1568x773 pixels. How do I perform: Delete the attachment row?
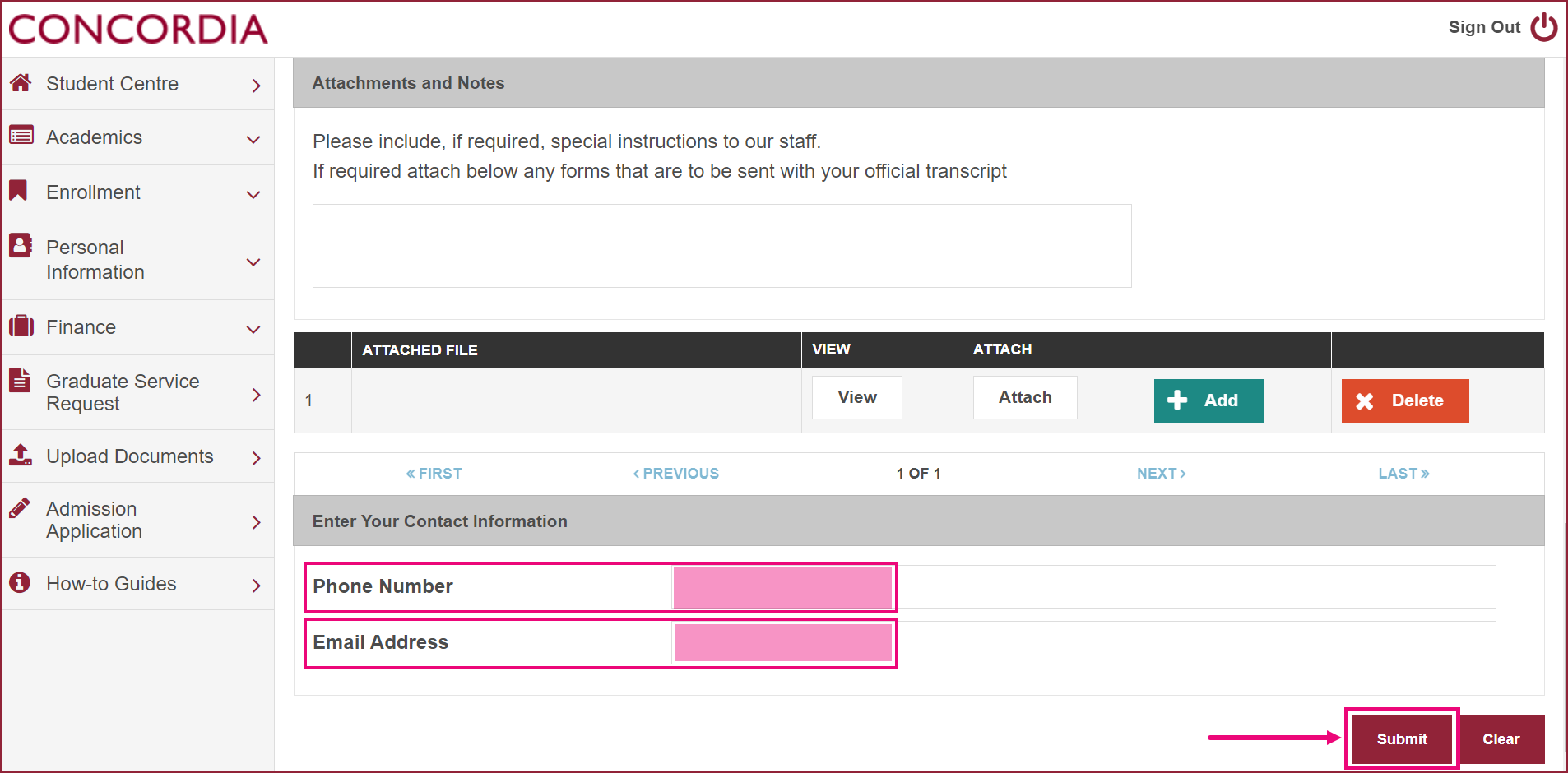tap(1405, 400)
